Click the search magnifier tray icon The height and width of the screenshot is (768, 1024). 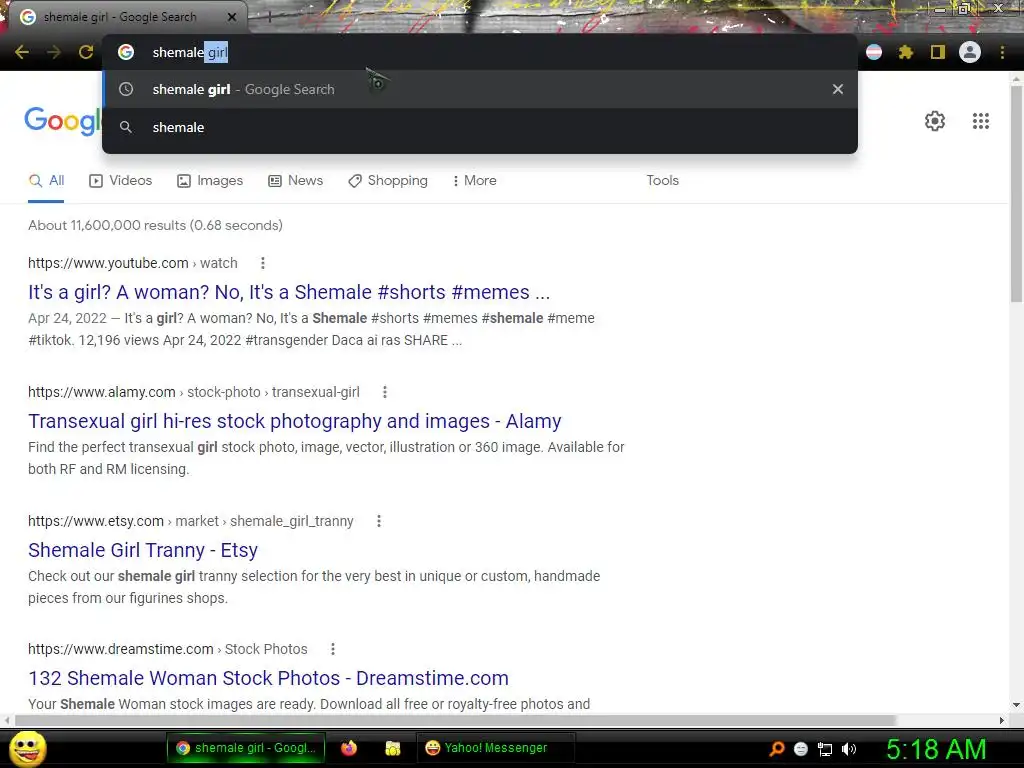click(x=776, y=749)
